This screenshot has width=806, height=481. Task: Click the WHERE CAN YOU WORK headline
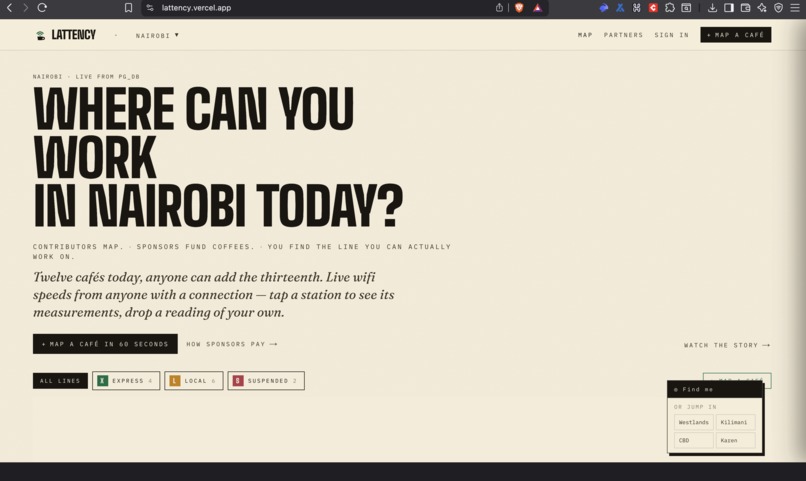(x=218, y=157)
